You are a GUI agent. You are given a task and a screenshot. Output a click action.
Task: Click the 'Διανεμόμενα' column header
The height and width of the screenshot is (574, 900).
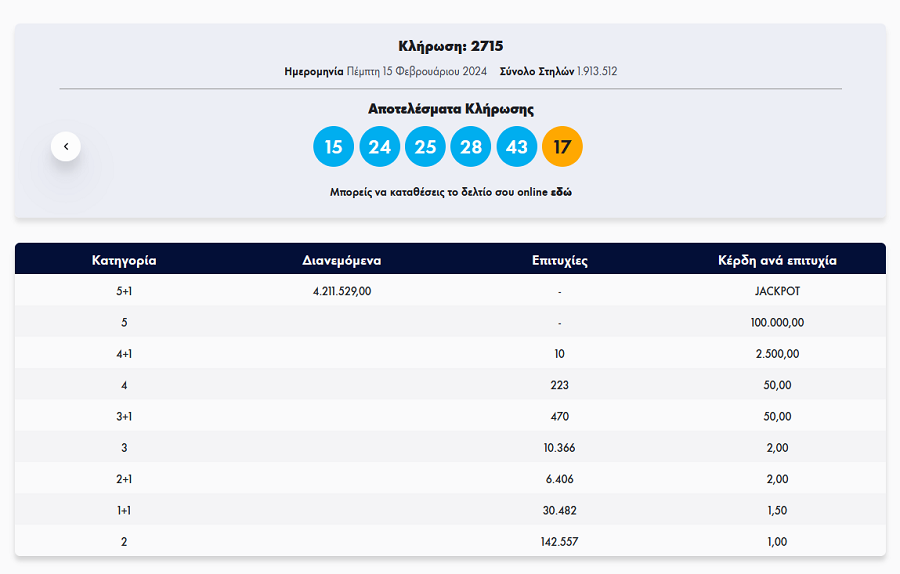click(342, 260)
